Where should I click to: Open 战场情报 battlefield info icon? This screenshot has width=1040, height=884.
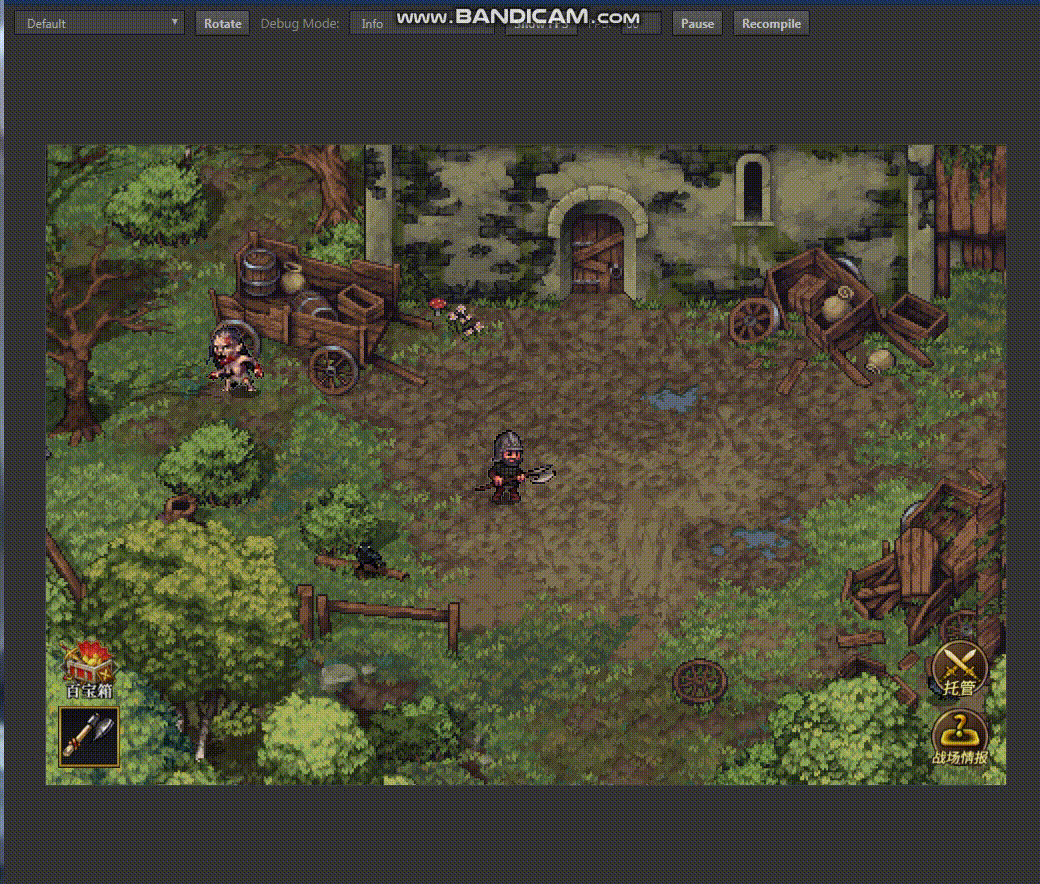(x=960, y=737)
